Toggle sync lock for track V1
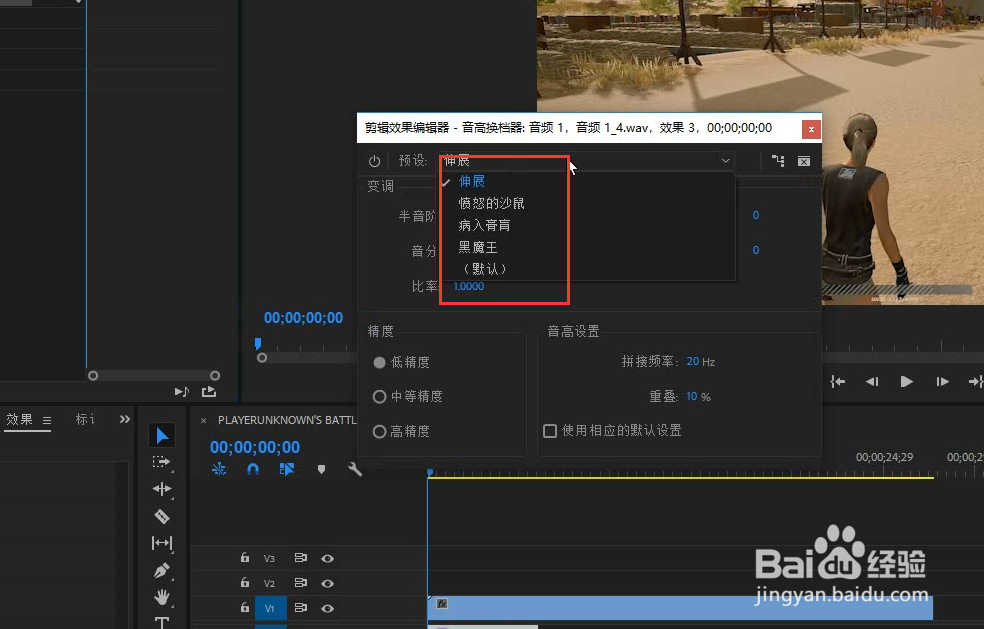The height and width of the screenshot is (629, 984). [x=301, y=608]
